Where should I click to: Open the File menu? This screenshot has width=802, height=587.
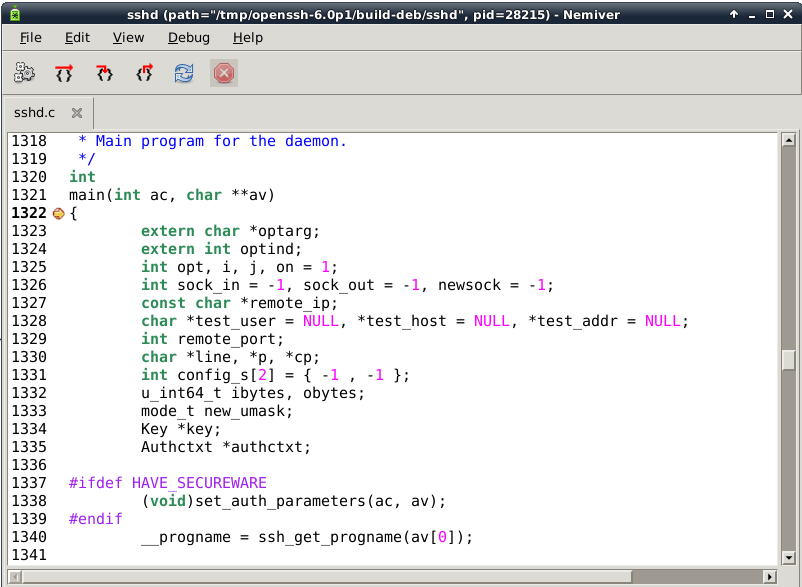(31, 38)
